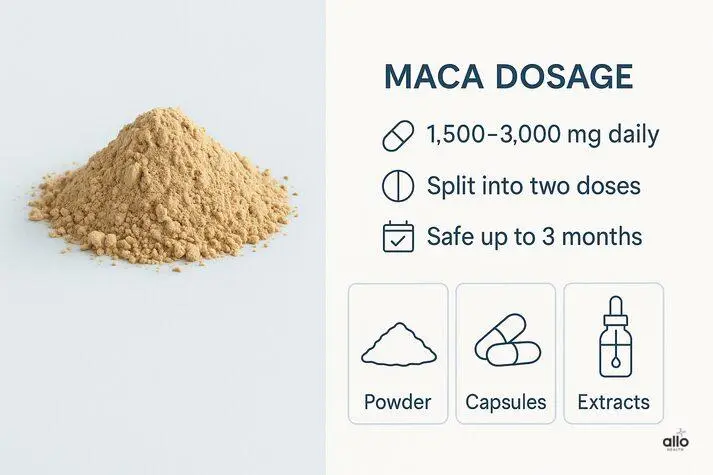Click the word DOSAGE in the heading

coord(561,79)
